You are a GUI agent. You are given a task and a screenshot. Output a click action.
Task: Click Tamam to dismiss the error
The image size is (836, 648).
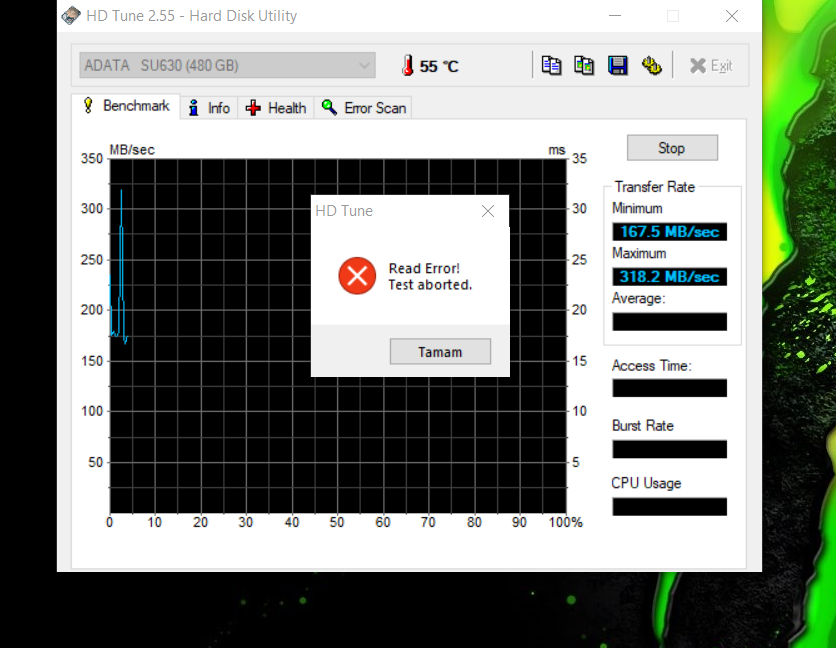pyautogui.click(x=440, y=351)
